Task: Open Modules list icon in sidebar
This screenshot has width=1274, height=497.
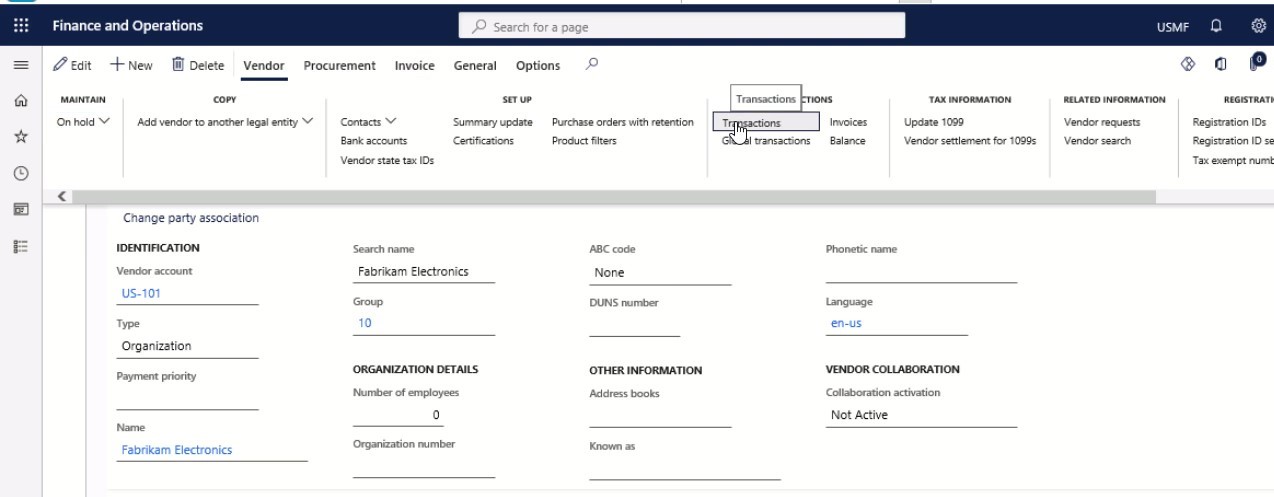Action: pos(20,245)
